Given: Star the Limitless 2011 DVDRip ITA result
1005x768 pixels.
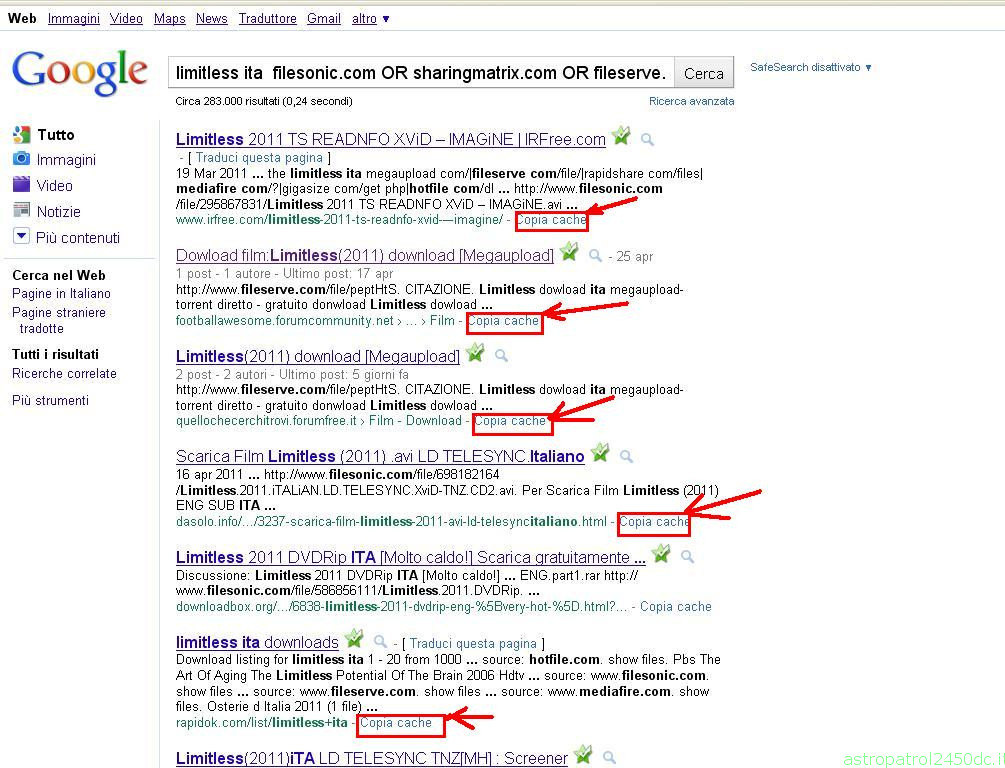Looking at the screenshot, I should tap(661, 553).
